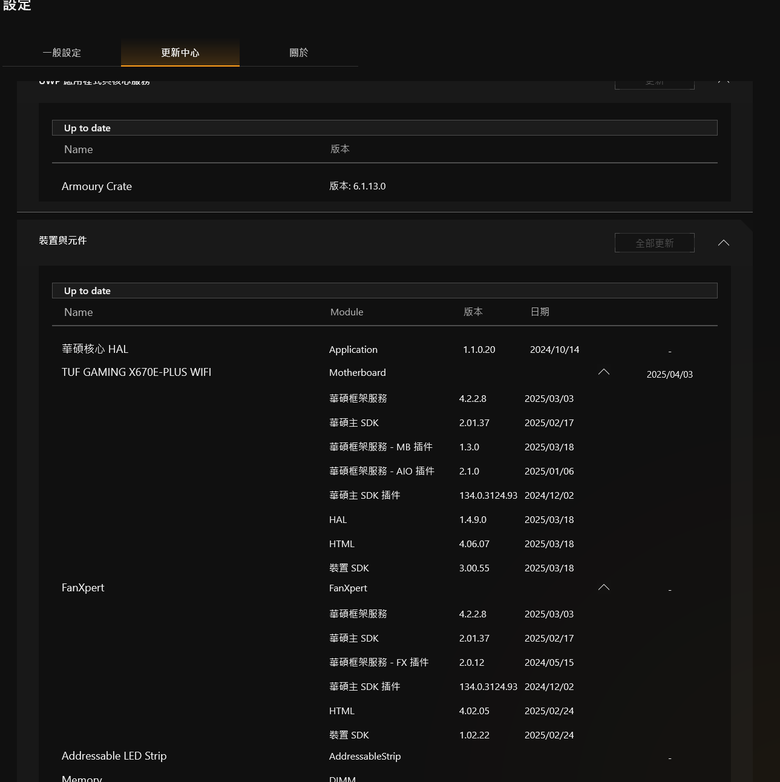Viewport: 780px width, 782px height.
Task: Click version 2.0.12 of FX 插件
Action: pyautogui.click(x=472, y=663)
